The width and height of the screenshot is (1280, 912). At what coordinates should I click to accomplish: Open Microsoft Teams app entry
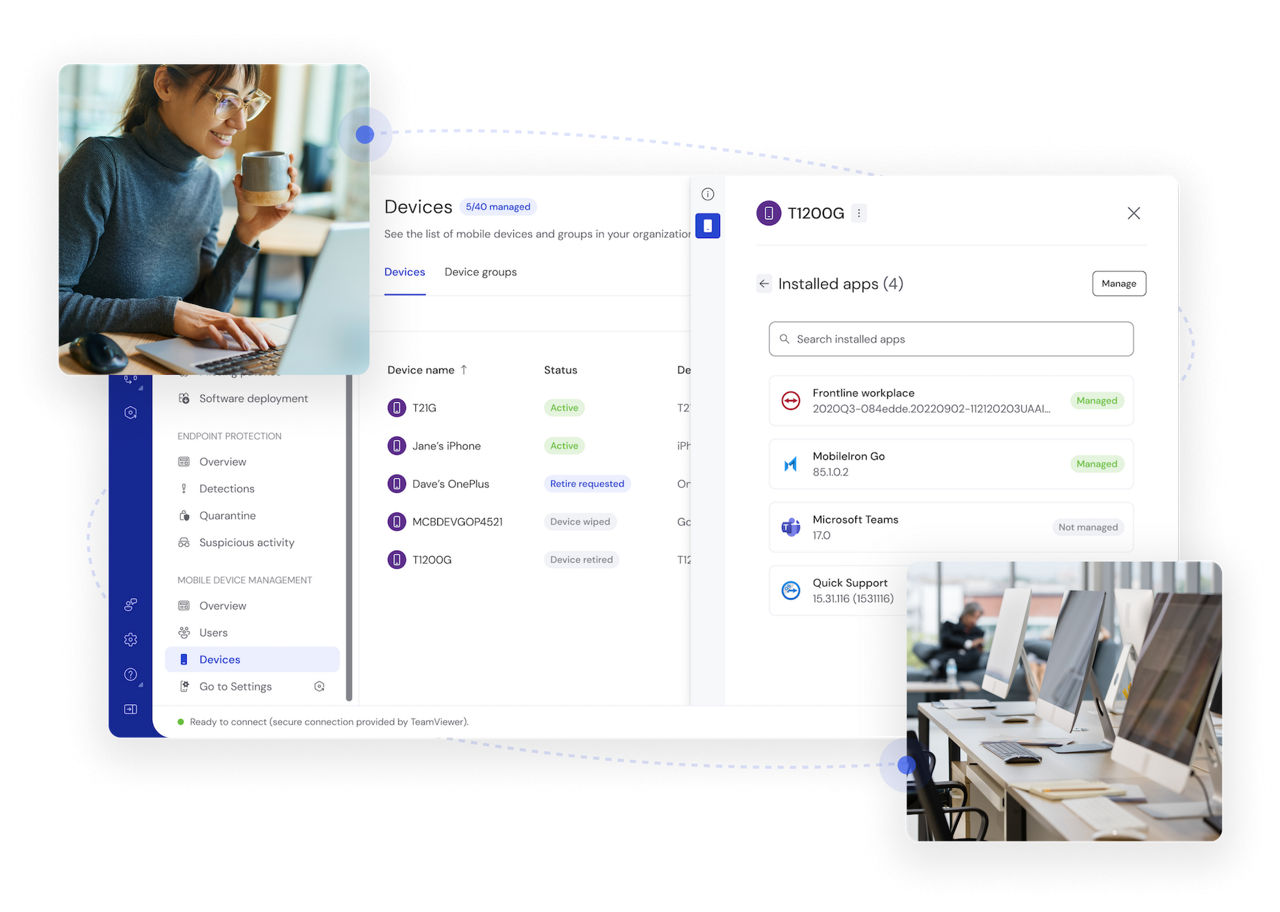tap(951, 527)
